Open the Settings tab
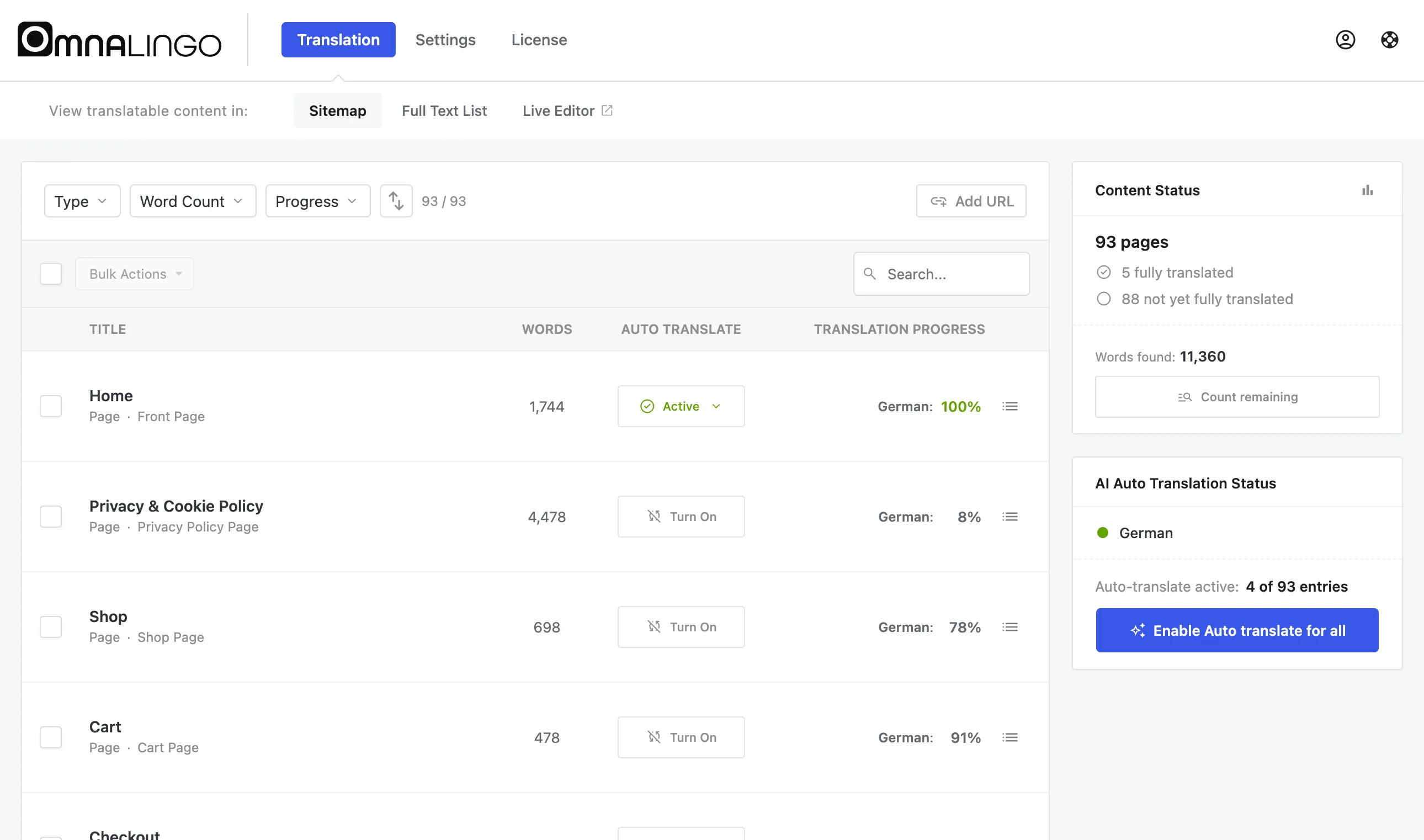 pos(445,40)
